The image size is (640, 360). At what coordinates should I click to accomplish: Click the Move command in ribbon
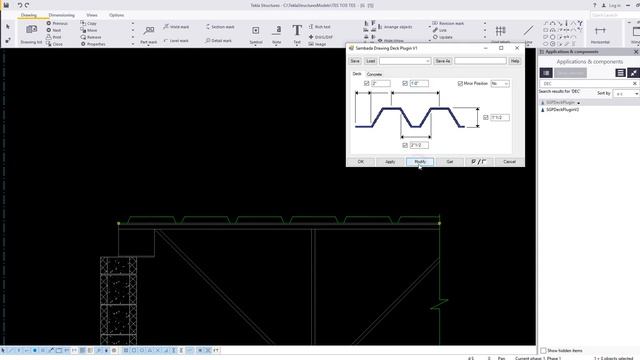(x=89, y=30)
